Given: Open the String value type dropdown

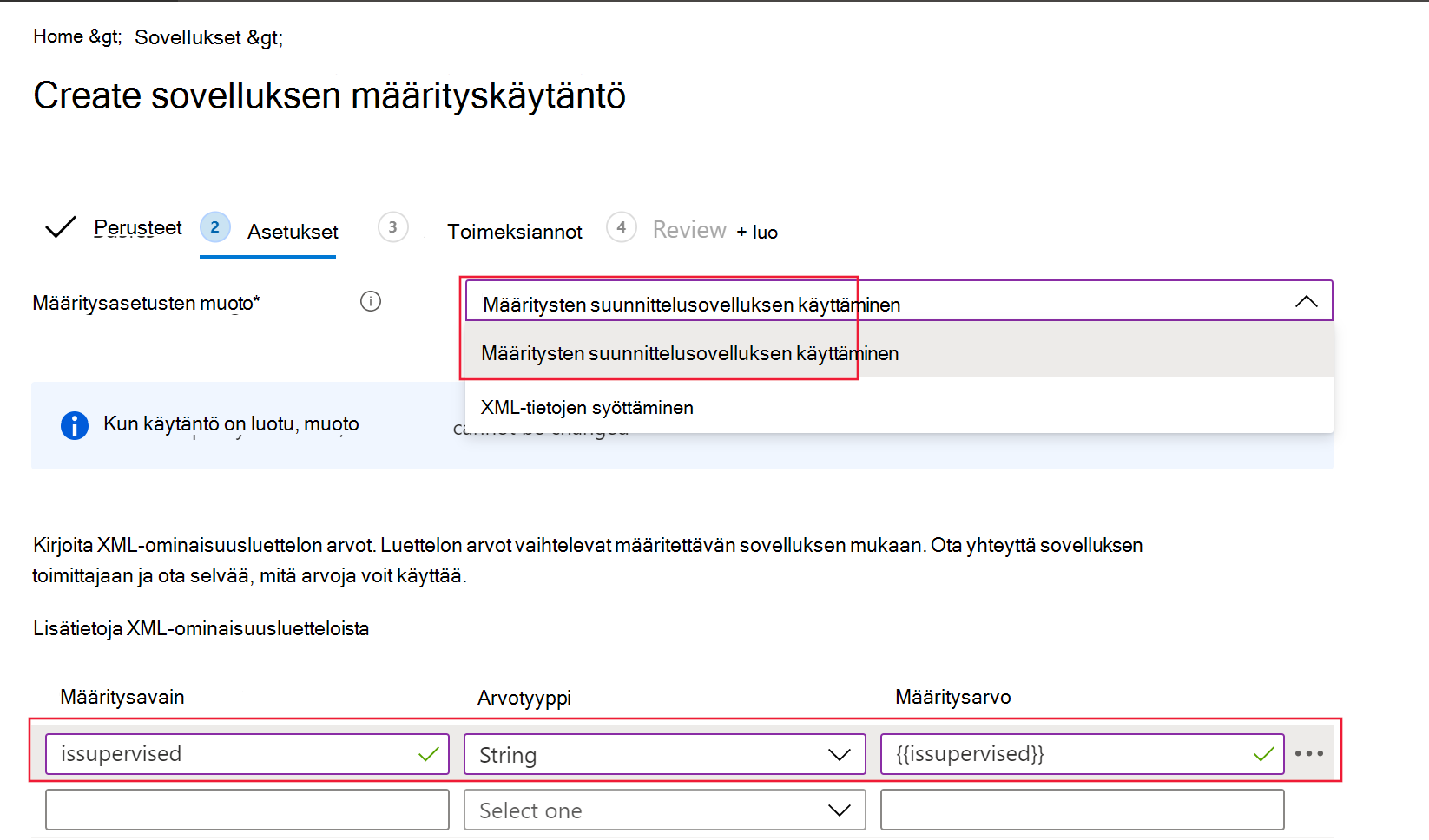Looking at the screenshot, I should point(665,754).
